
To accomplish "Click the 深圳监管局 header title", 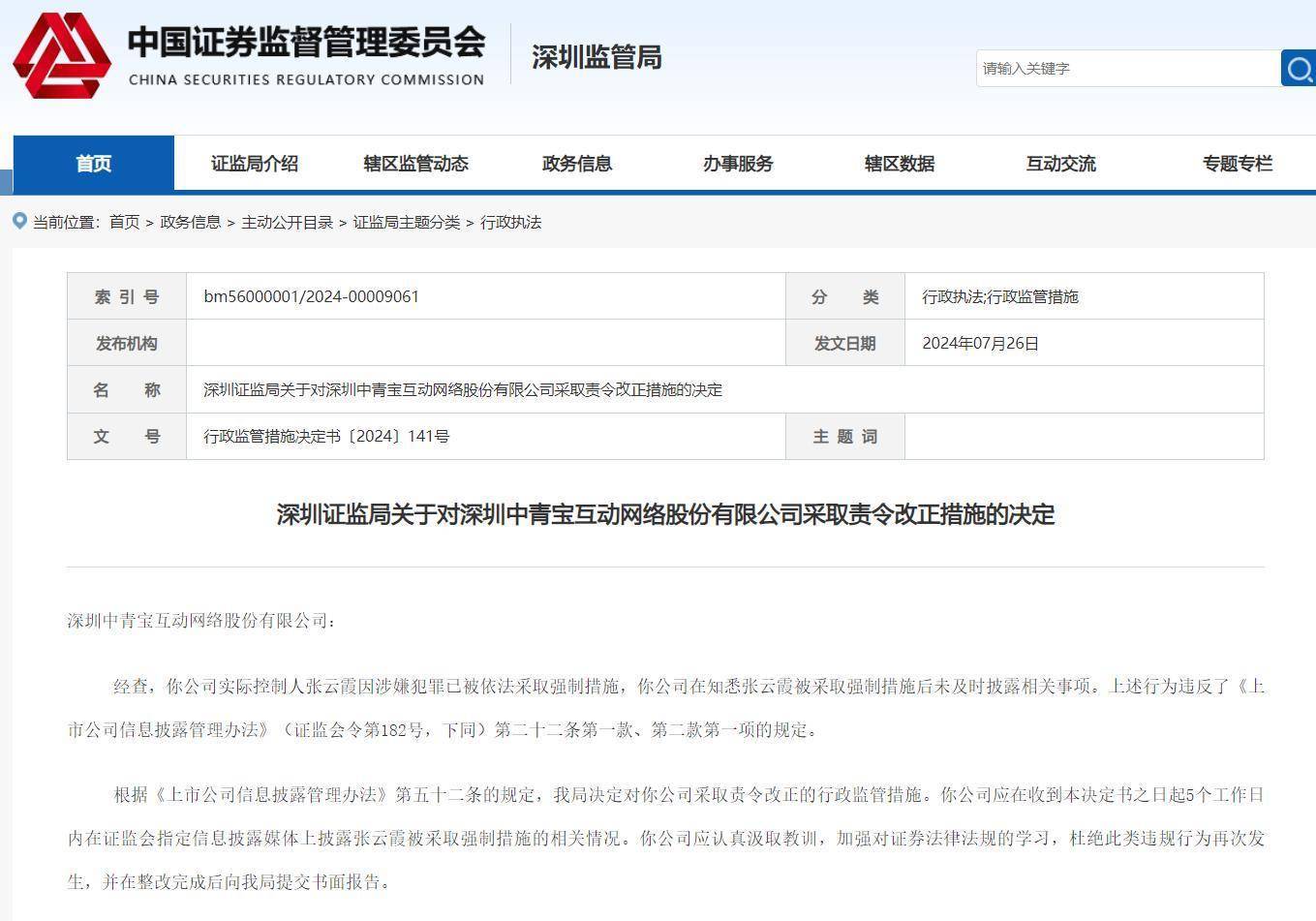I will [x=597, y=58].
